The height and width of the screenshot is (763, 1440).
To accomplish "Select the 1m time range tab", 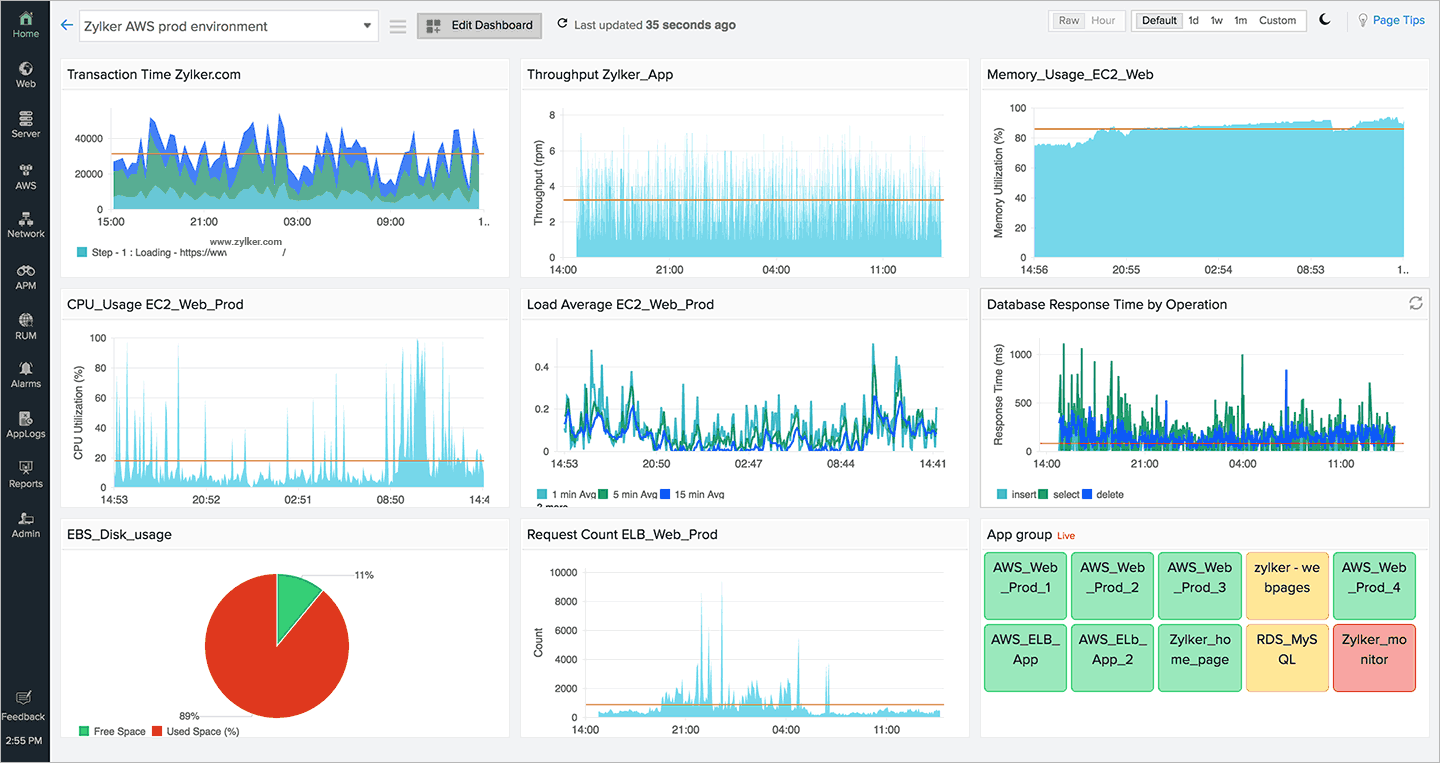I will (x=1240, y=19).
